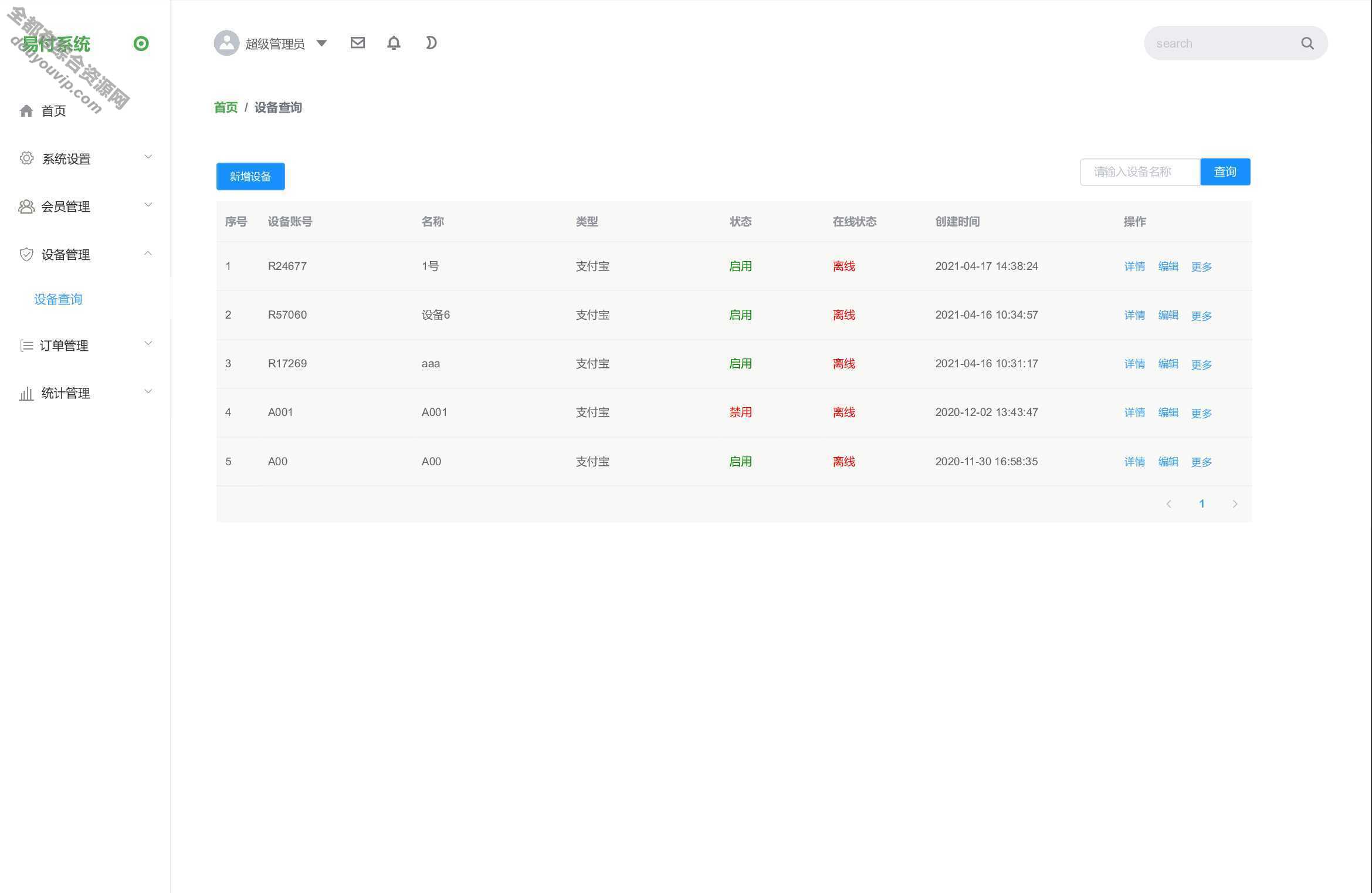The height and width of the screenshot is (893, 1372).
Task: Click 编辑 for device R57060
Action: coord(1168,315)
